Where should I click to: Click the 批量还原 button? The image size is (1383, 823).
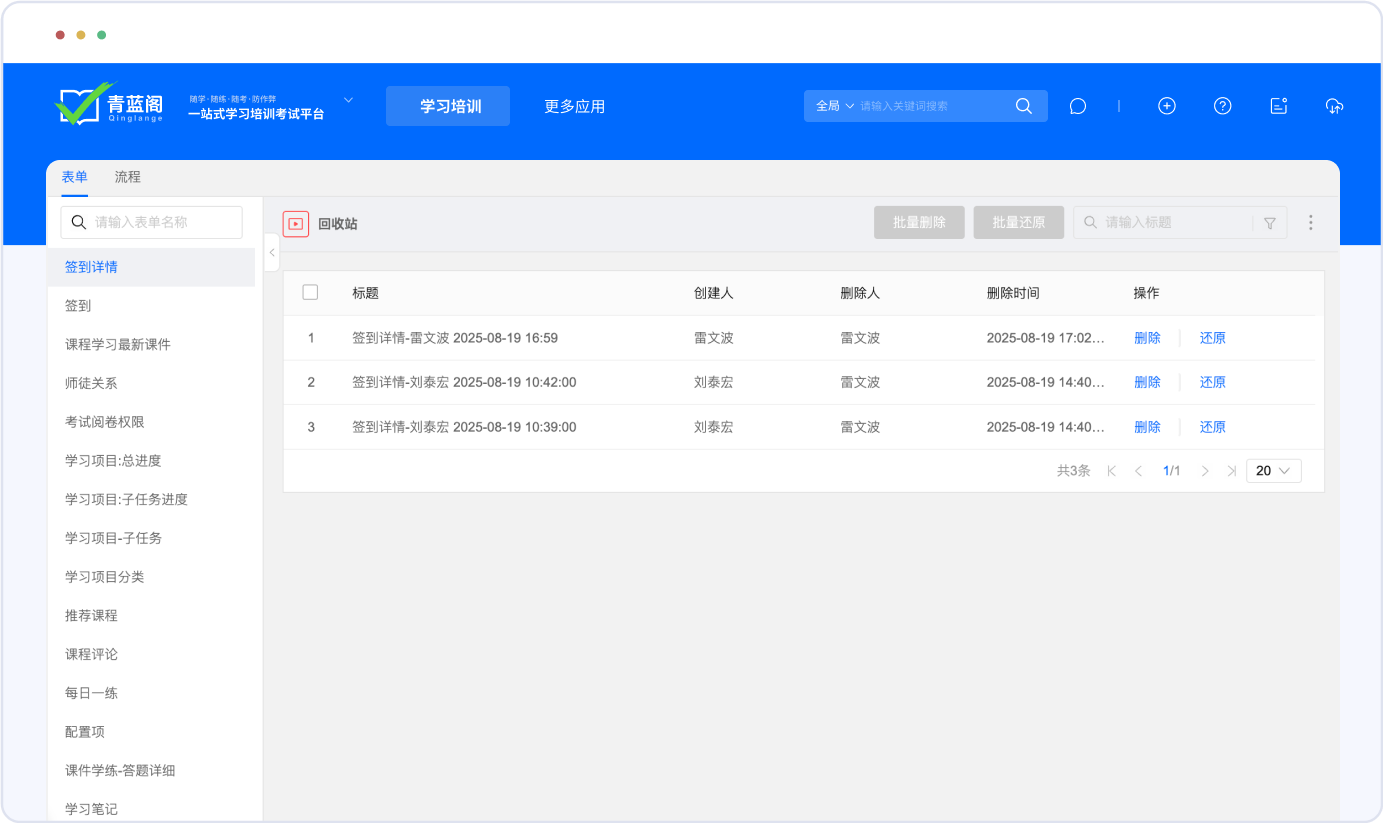point(1018,222)
